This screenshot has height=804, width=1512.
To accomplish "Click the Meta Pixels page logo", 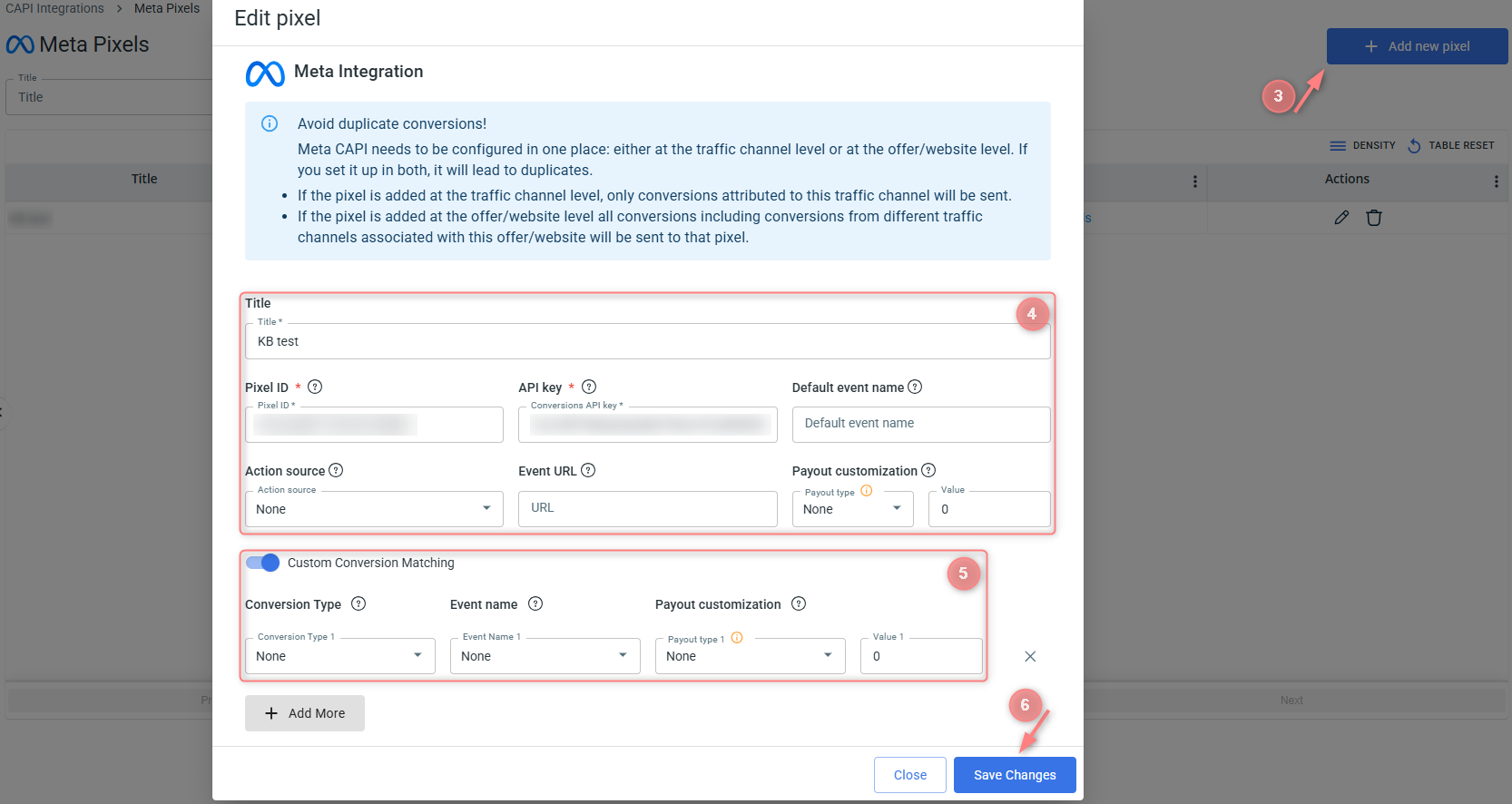I will pos(20,44).
